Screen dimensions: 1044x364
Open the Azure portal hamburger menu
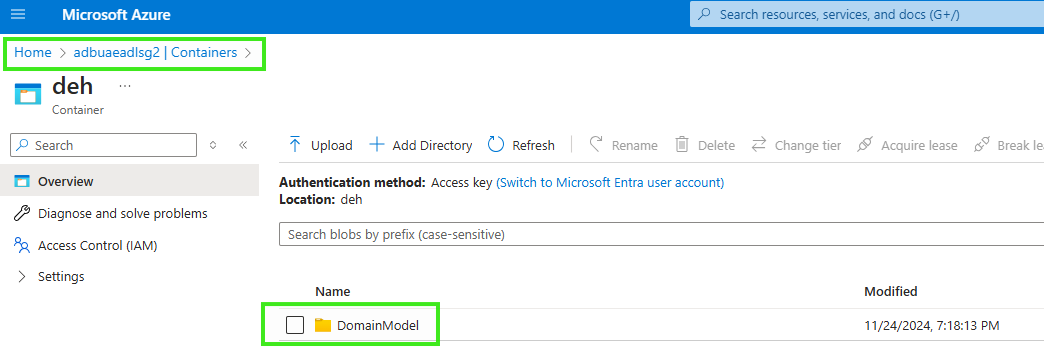click(x=18, y=14)
